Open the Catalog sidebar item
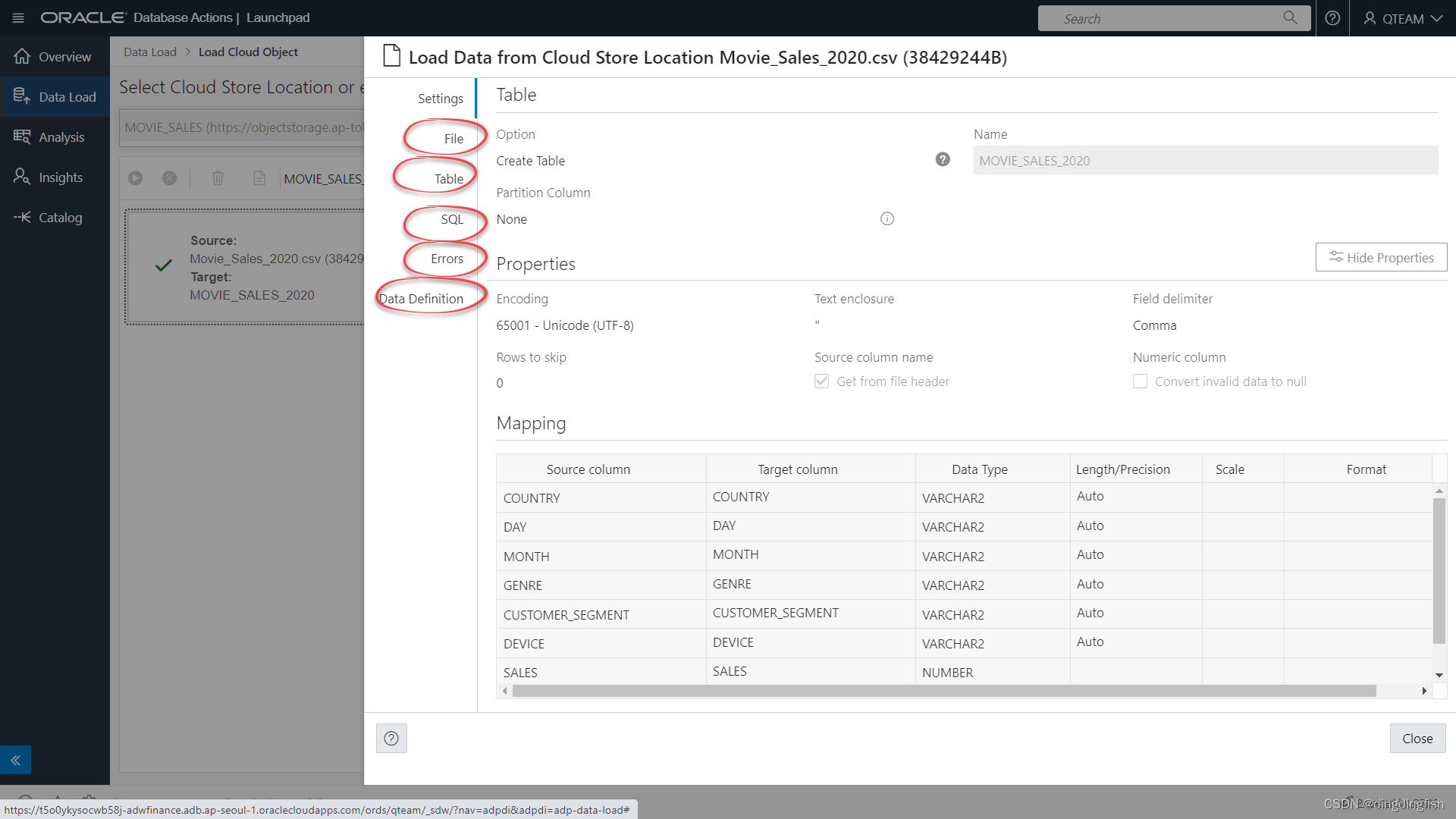The width and height of the screenshot is (1456, 819). point(60,218)
